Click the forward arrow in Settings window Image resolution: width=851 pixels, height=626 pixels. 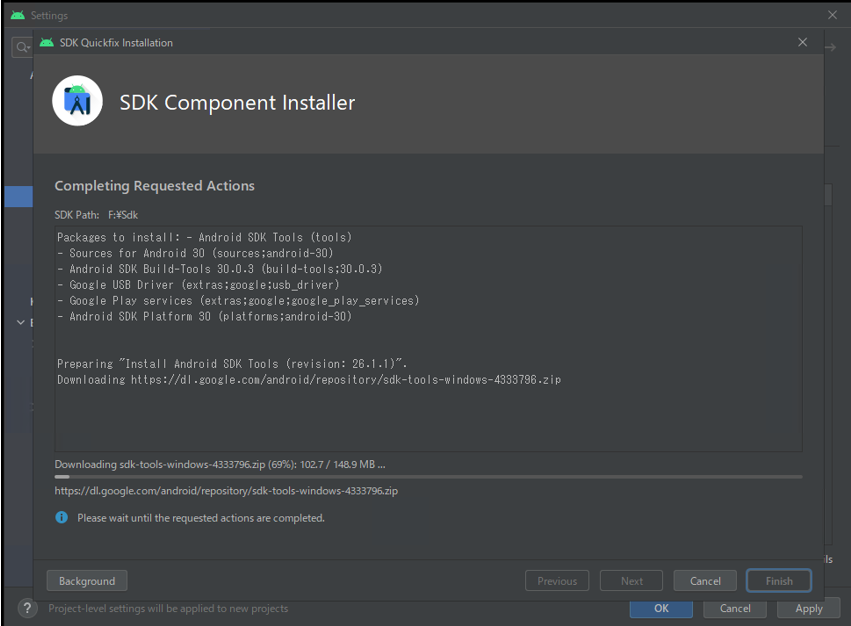click(830, 48)
